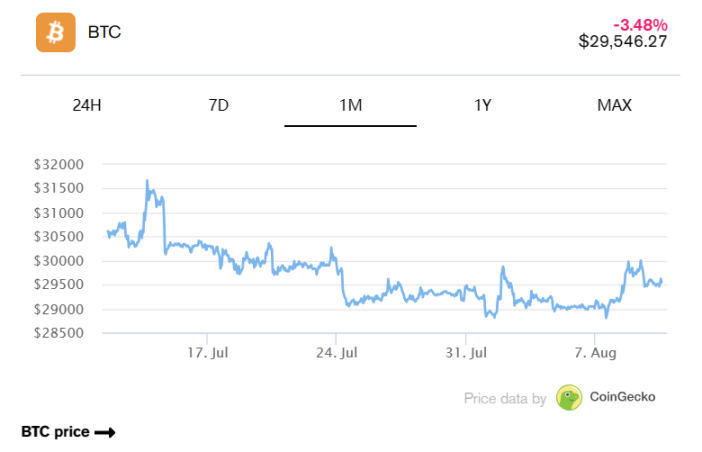Show the 1Y price history tab
The image size is (702, 452).
483,105
